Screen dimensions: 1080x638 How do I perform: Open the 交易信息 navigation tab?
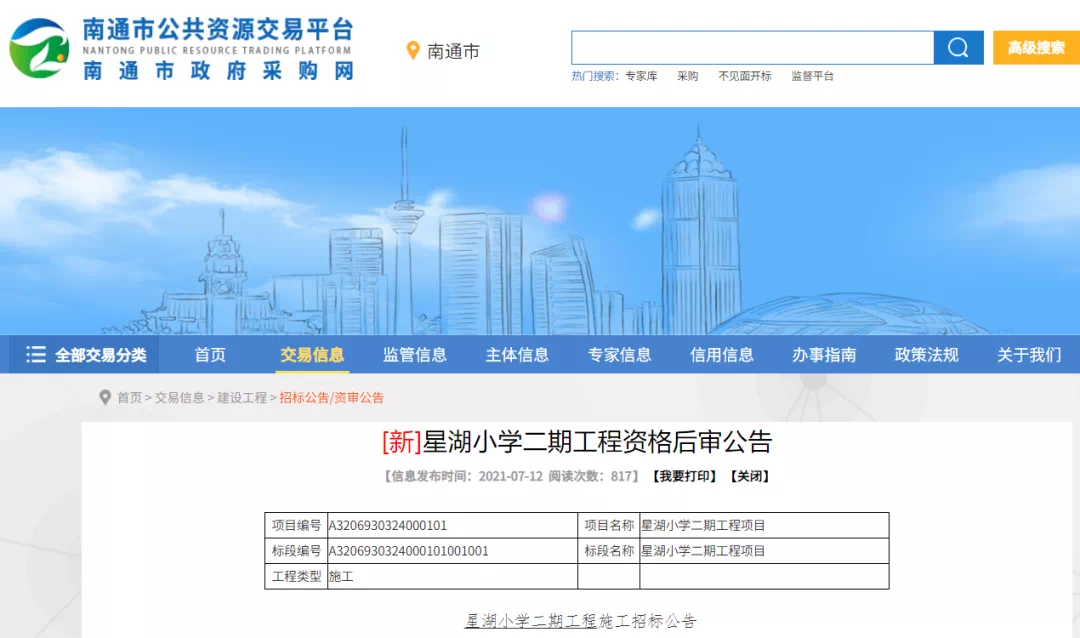pyautogui.click(x=312, y=355)
